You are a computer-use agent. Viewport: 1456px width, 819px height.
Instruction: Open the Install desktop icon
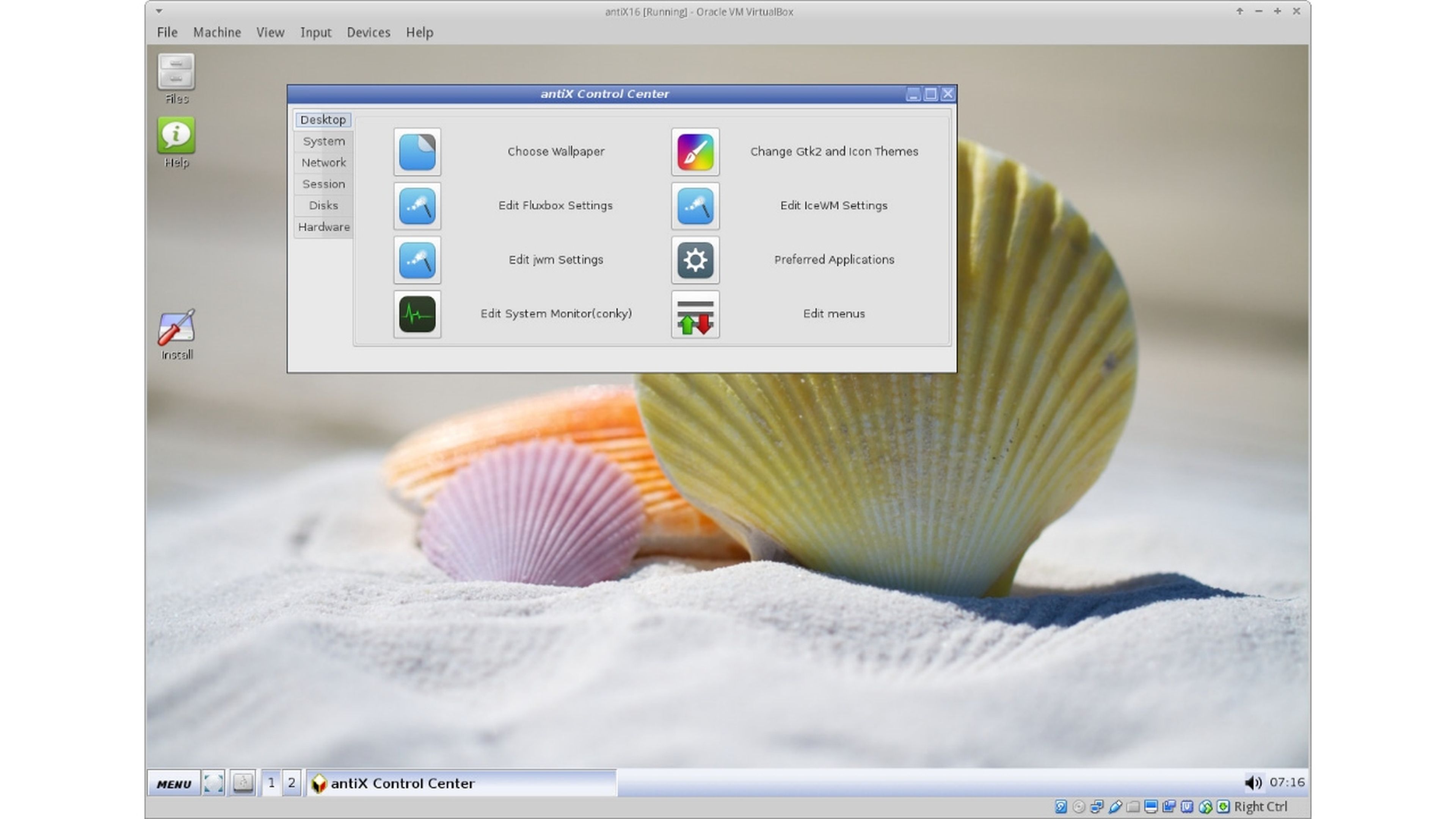click(x=176, y=328)
